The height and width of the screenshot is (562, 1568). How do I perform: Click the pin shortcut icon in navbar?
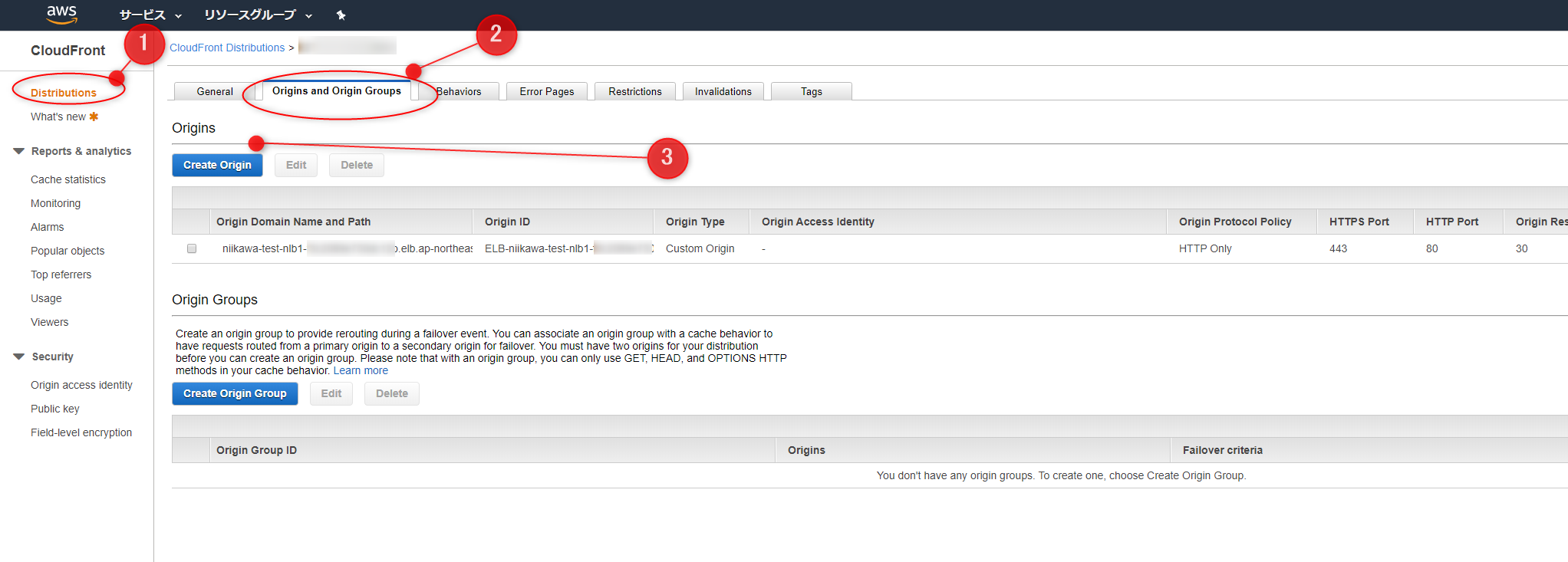pos(341,15)
